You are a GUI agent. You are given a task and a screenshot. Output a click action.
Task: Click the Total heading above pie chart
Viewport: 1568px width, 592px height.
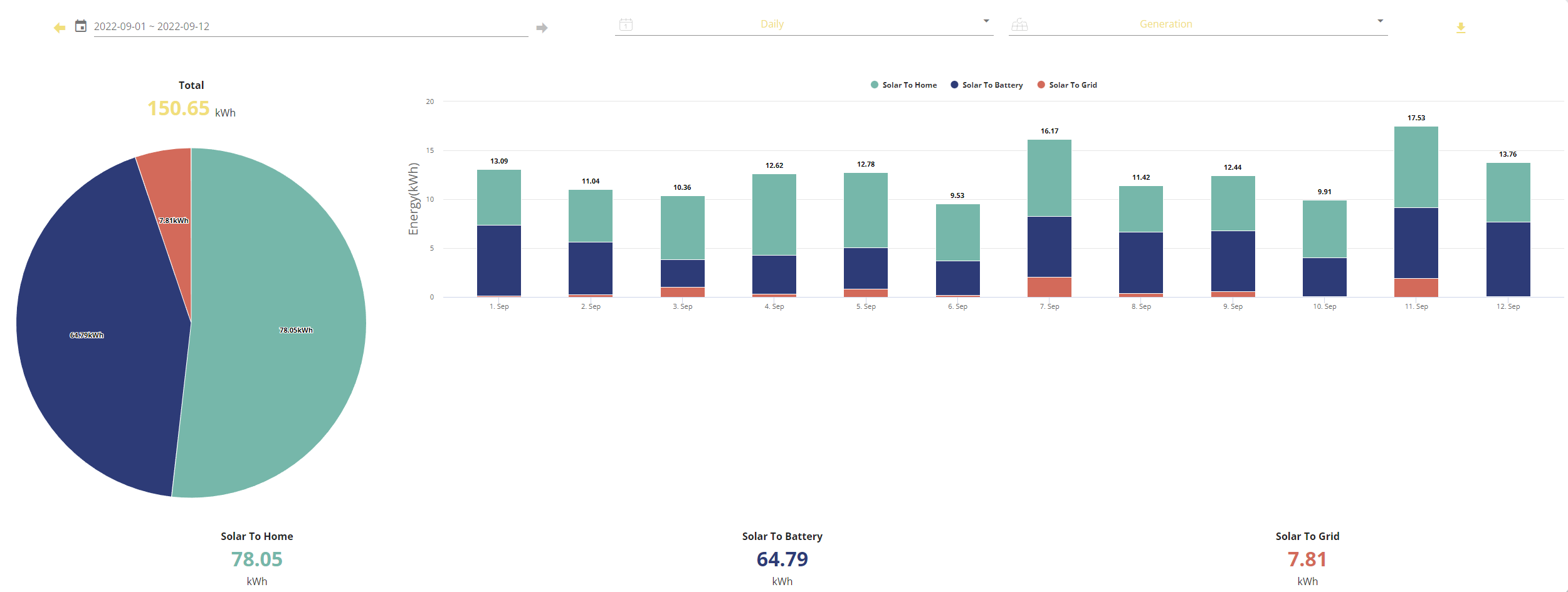[x=191, y=85]
